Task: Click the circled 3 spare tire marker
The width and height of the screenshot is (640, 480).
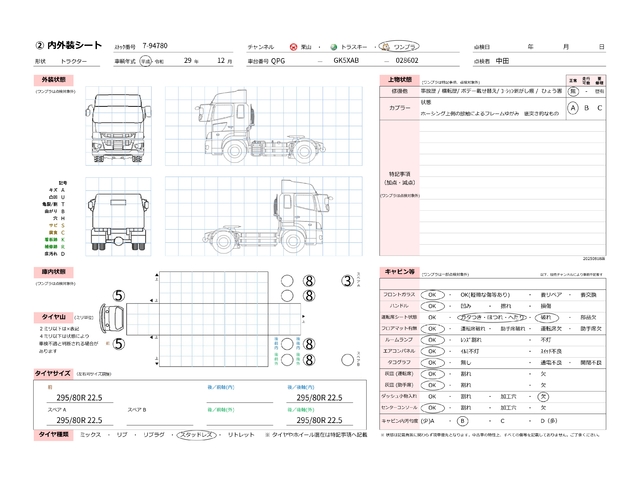Action: click(x=347, y=281)
